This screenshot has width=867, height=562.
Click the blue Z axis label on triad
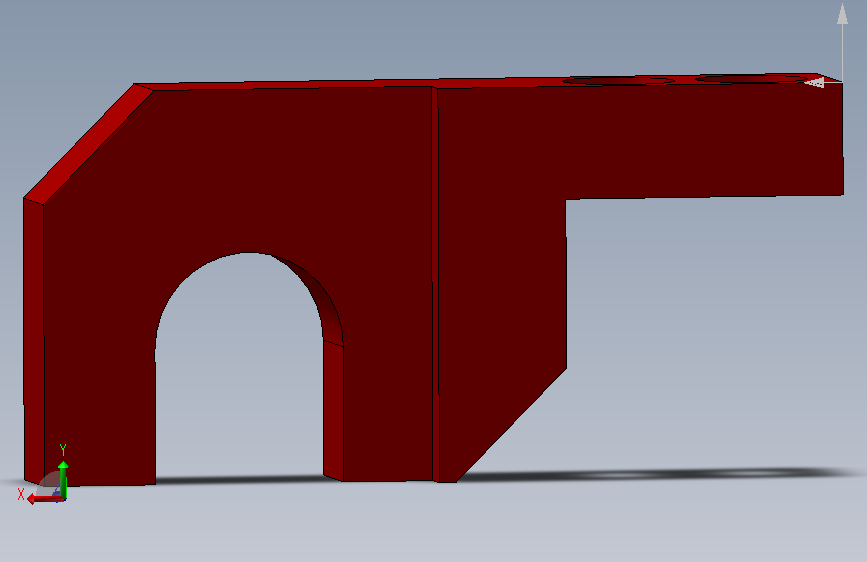point(56,490)
